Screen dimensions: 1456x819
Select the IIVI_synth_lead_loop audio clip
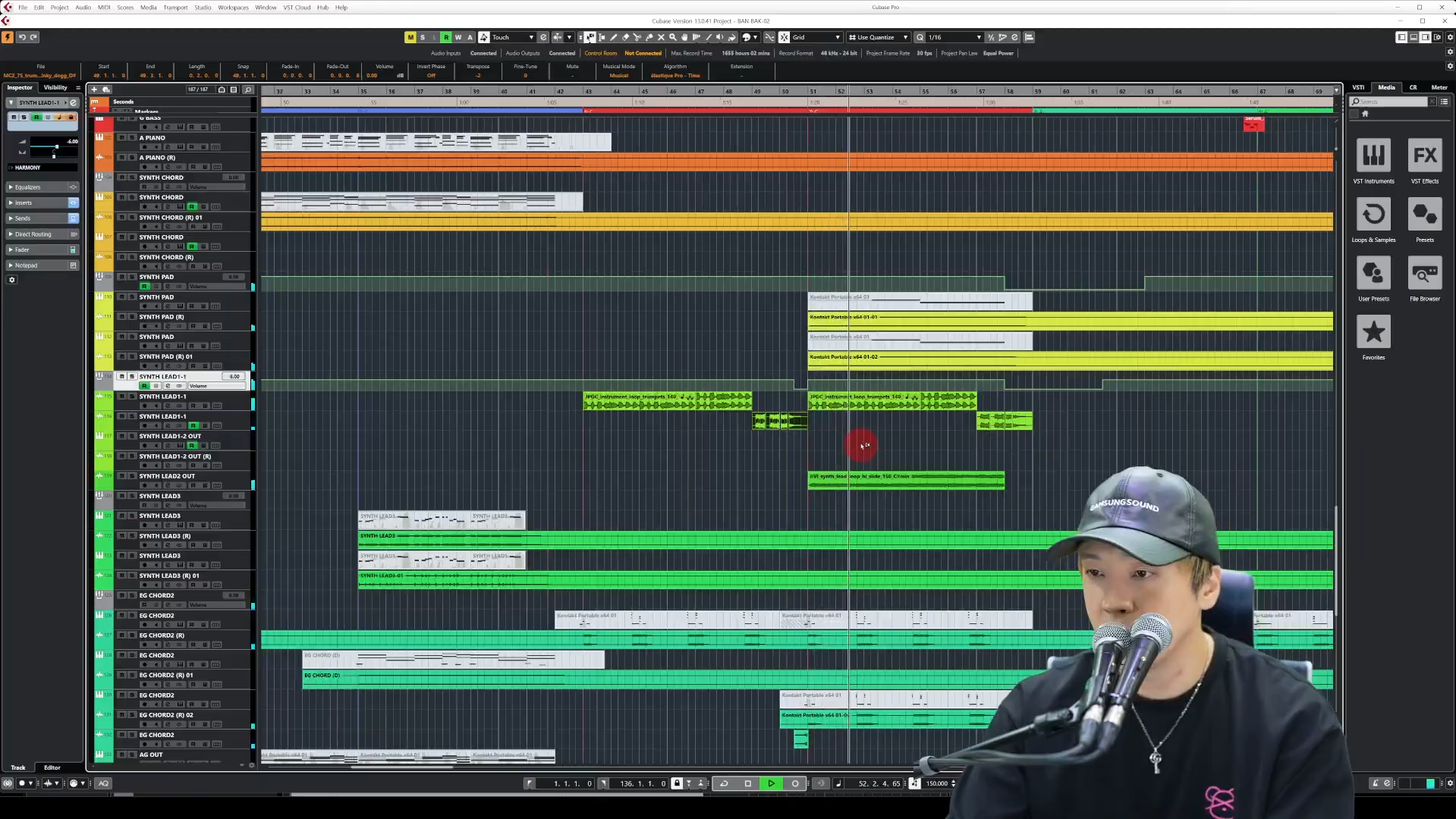906,481
